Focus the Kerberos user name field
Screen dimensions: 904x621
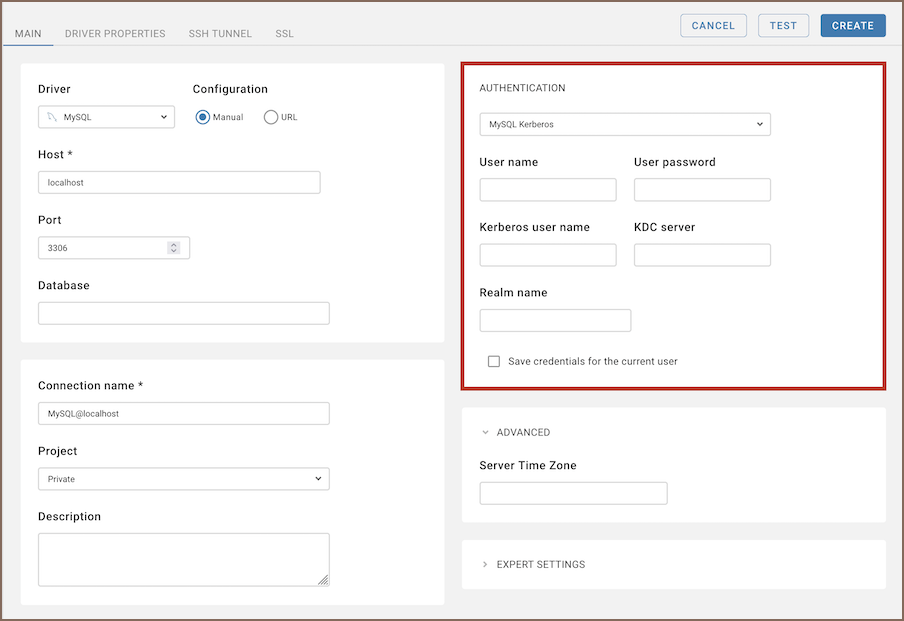point(548,255)
